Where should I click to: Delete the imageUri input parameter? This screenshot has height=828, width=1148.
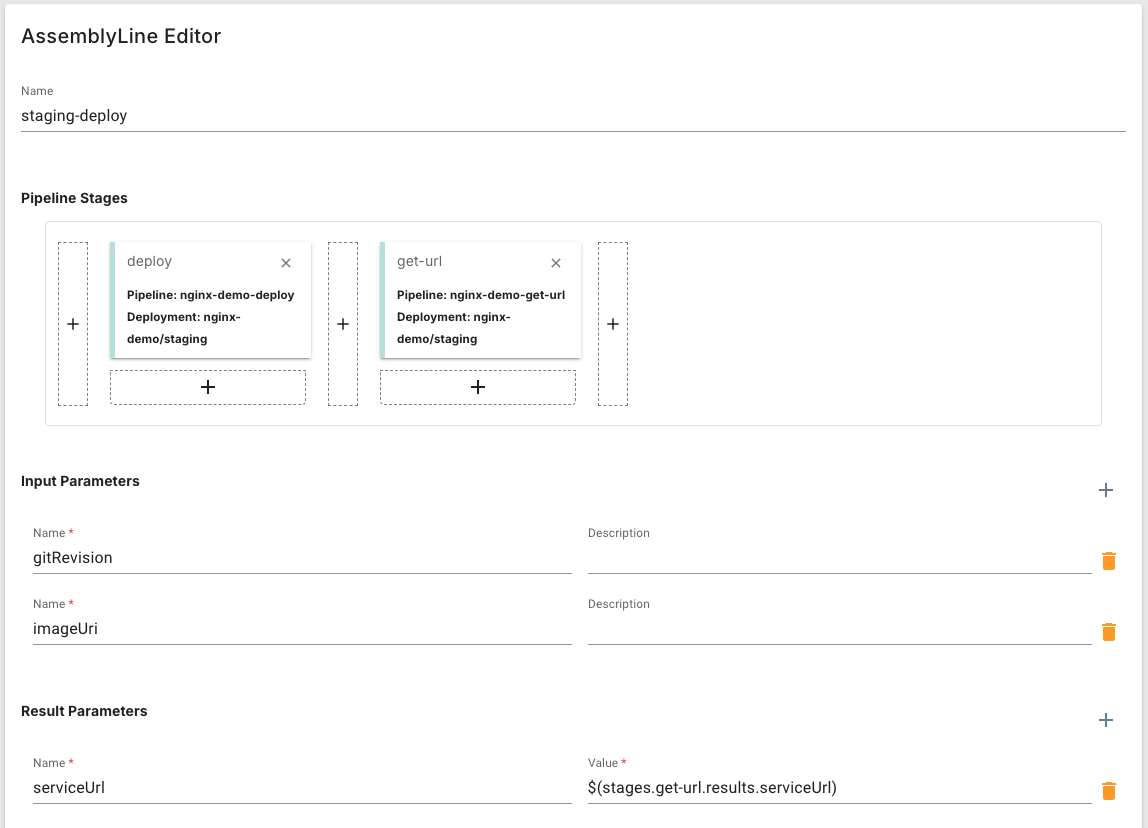1108,632
